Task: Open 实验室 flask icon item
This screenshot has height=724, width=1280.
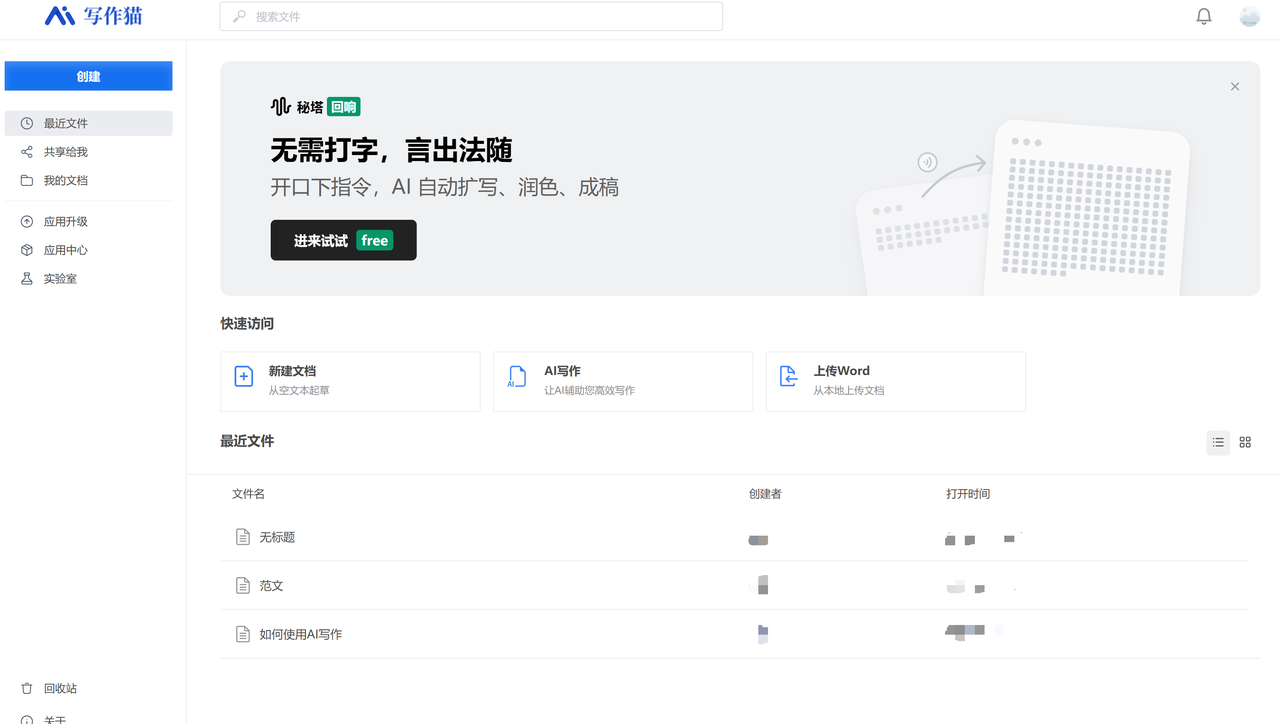Action: point(88,279)
